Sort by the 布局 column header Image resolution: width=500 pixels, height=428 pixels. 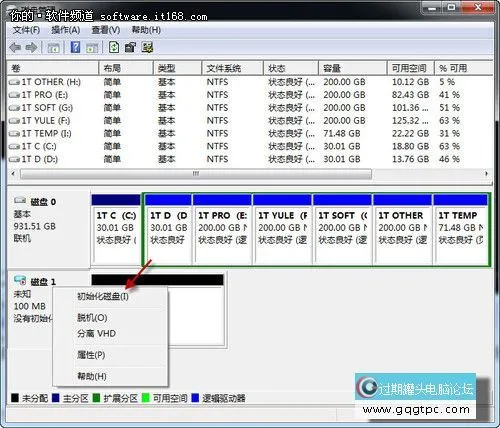pos(126,68)
